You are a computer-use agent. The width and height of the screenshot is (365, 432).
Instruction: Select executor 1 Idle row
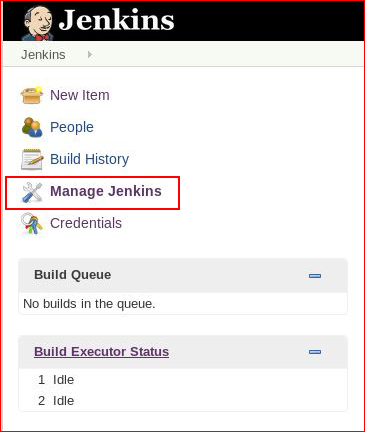coord(183,380)
